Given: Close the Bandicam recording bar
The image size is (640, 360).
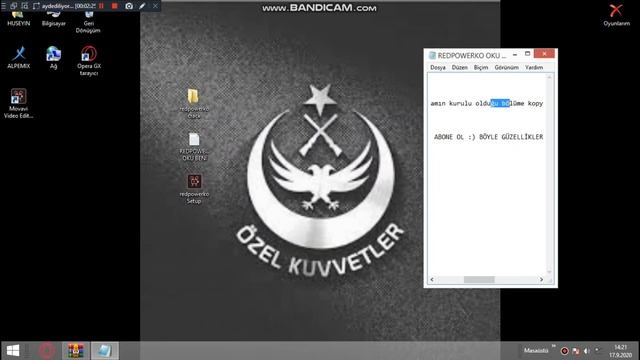Looking at the screenshot, I should click(x=155, y=6).
